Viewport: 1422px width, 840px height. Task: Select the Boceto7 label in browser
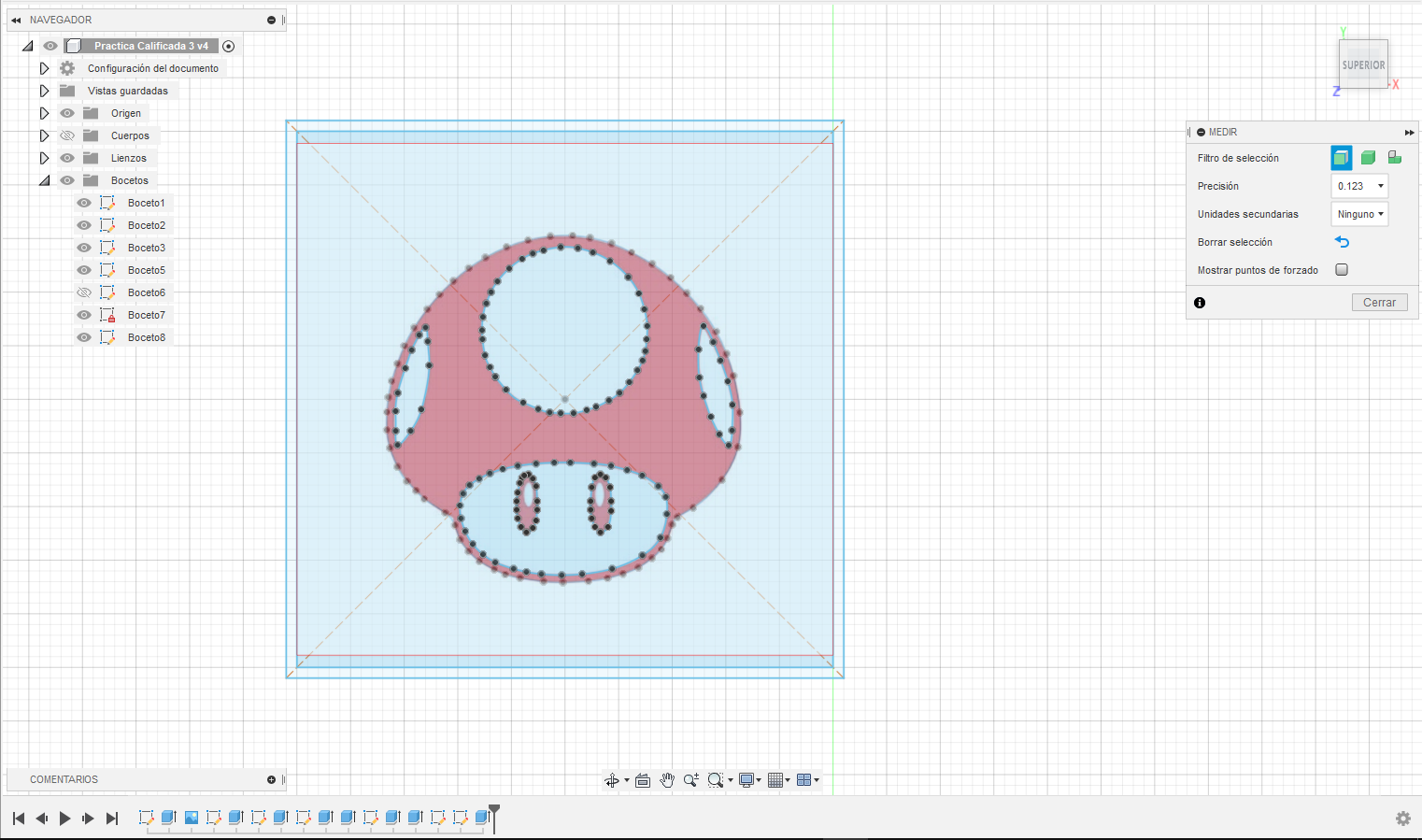(147, 315)
